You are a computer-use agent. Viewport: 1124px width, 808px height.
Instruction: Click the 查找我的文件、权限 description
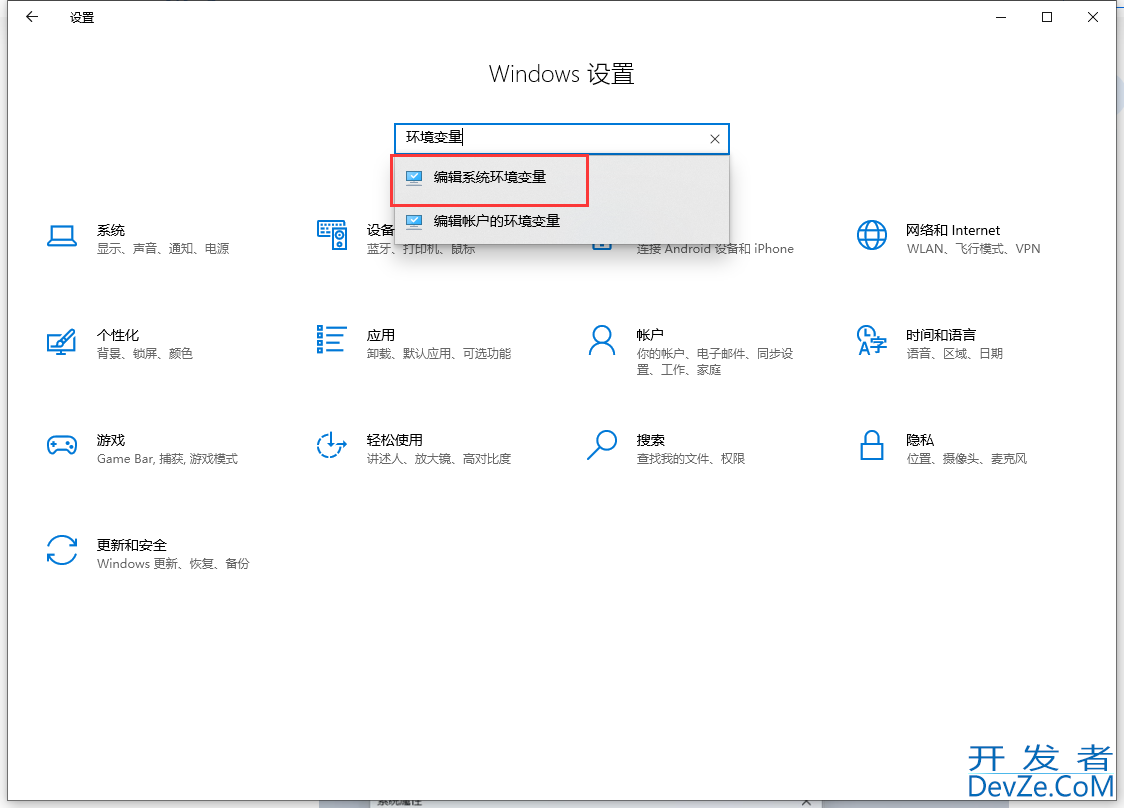click(x=691, y=459)
